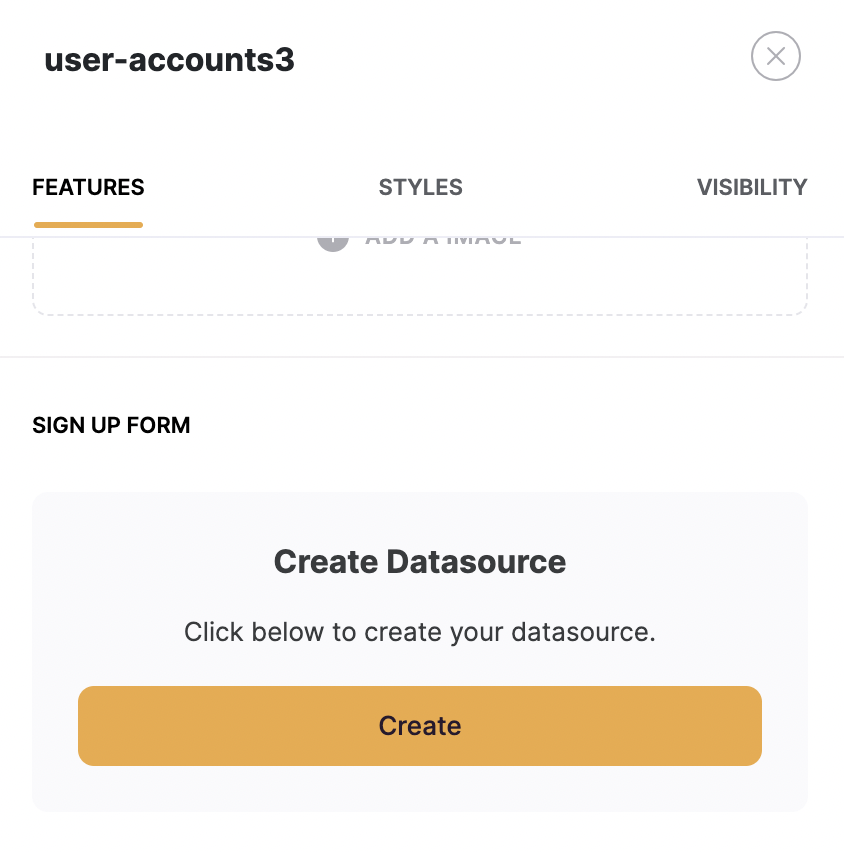Select the circular upload icon above ADD A IMAGE
The image size is (844, 852).
[x=332, y=238]
